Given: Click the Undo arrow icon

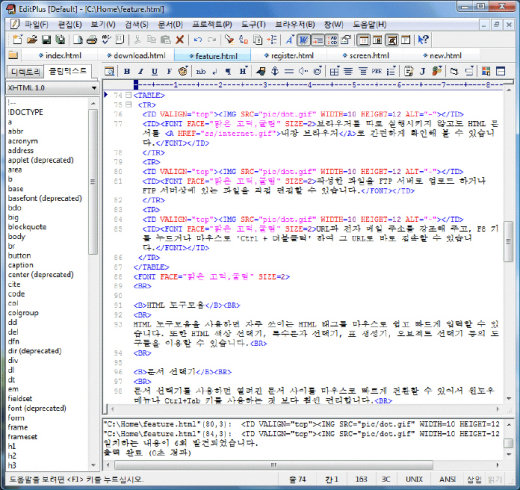Looking at the screenshot, I should [x=198, y=40].
